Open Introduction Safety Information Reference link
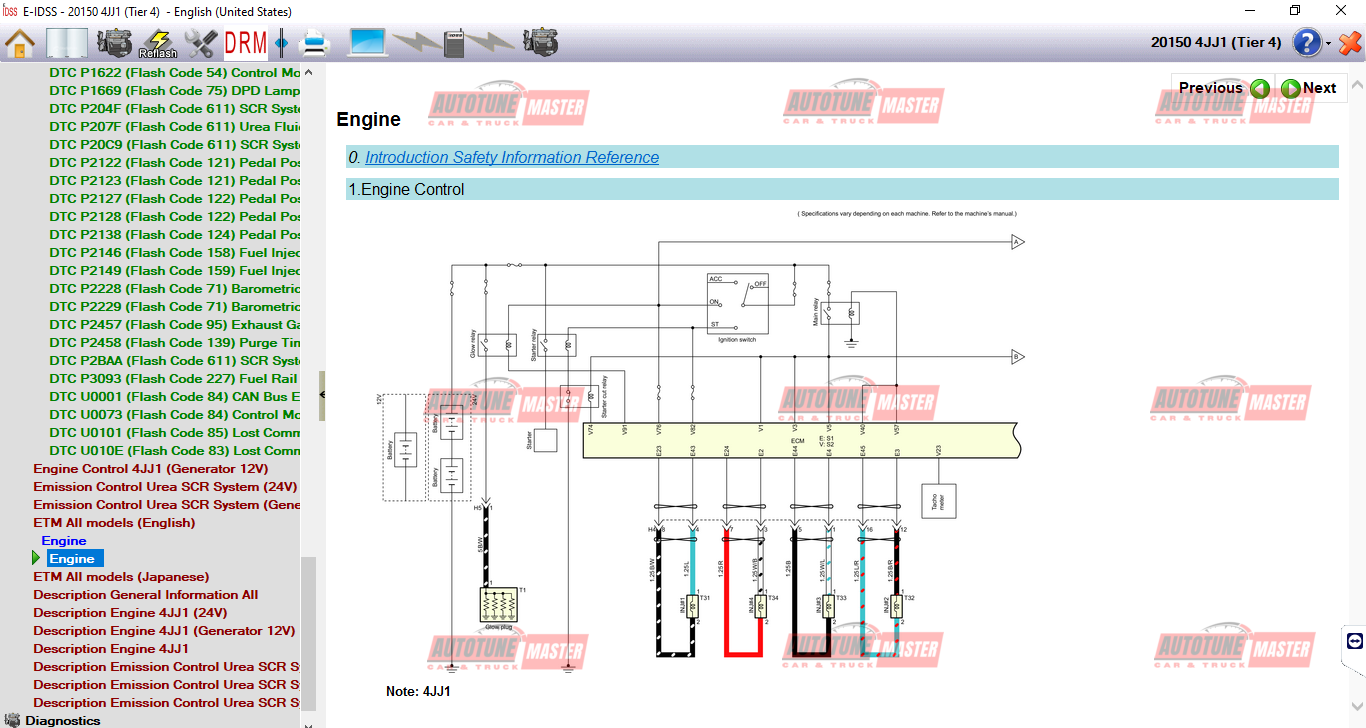The height and width of the screenshot is (728, 1366). pyautogui.click(x=511, y=157)
